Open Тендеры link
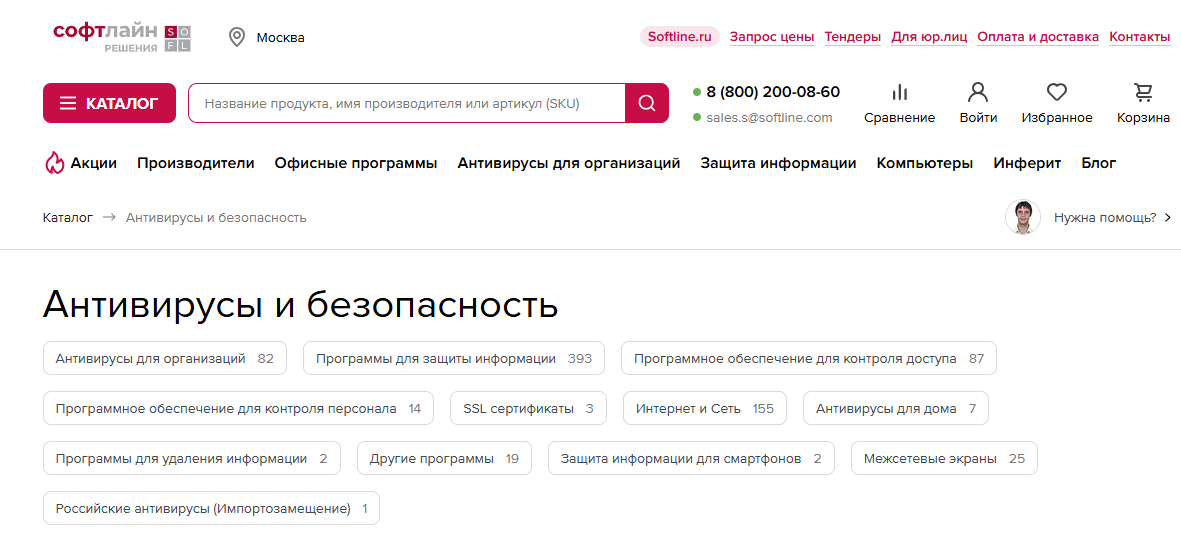This screenshot has height=538, width=1181. pyautogui.click(x=853, y=37)
